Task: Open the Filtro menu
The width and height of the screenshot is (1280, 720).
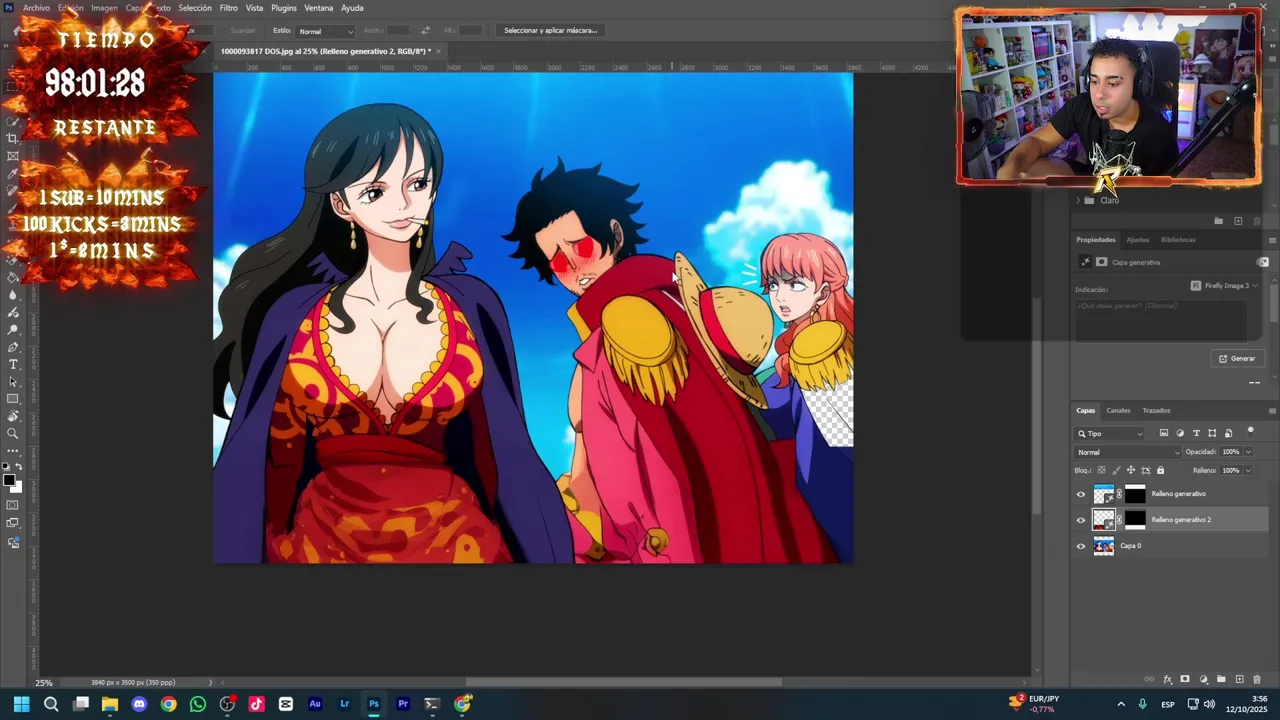Action: pos(229,8)
